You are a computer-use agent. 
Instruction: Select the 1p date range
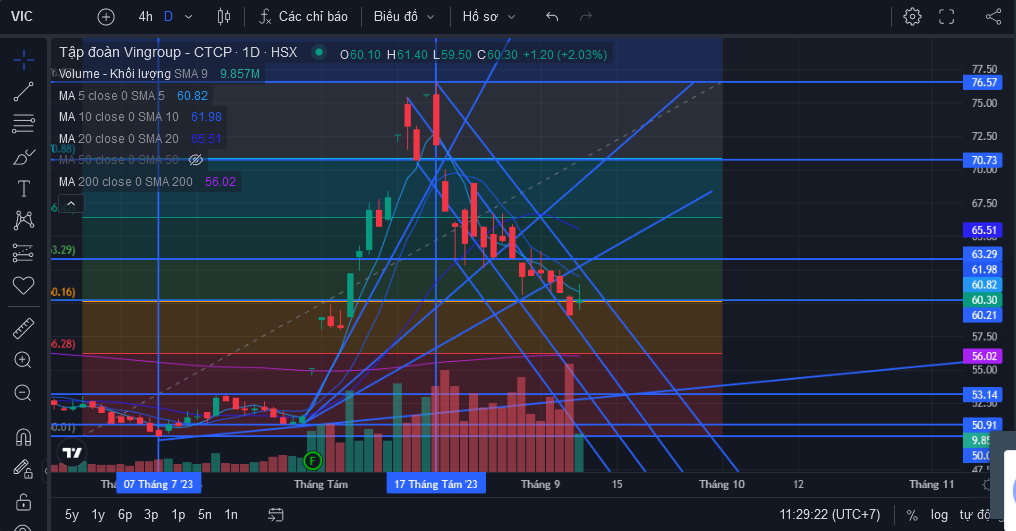[178, 515]
